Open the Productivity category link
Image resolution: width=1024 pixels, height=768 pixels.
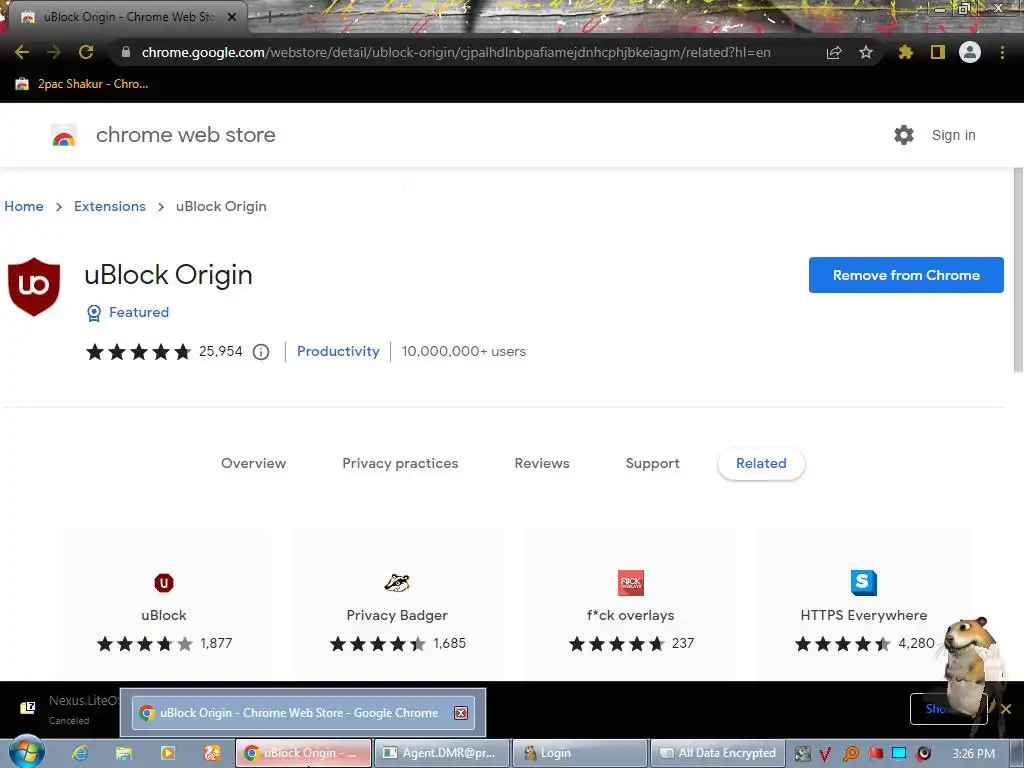coord(338,351)
